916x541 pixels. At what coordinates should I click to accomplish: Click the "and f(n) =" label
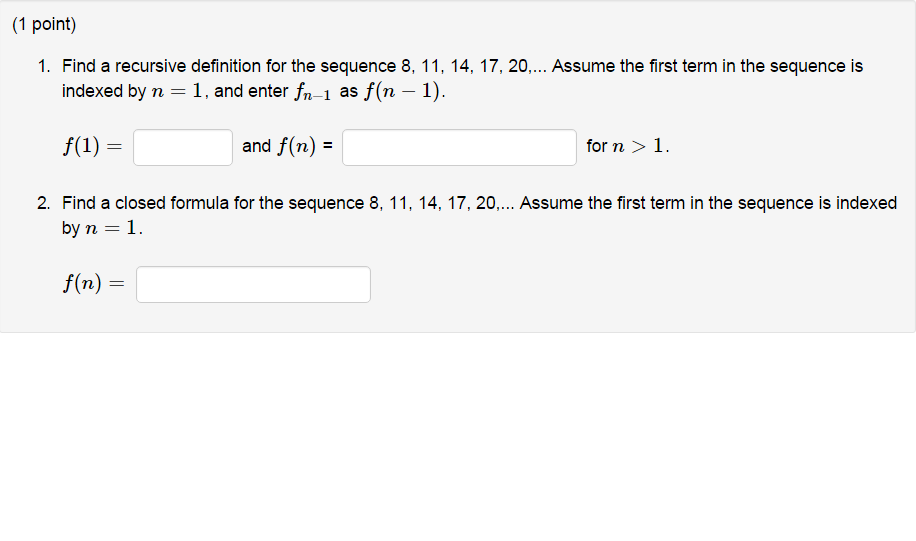(x=287, y=146)
